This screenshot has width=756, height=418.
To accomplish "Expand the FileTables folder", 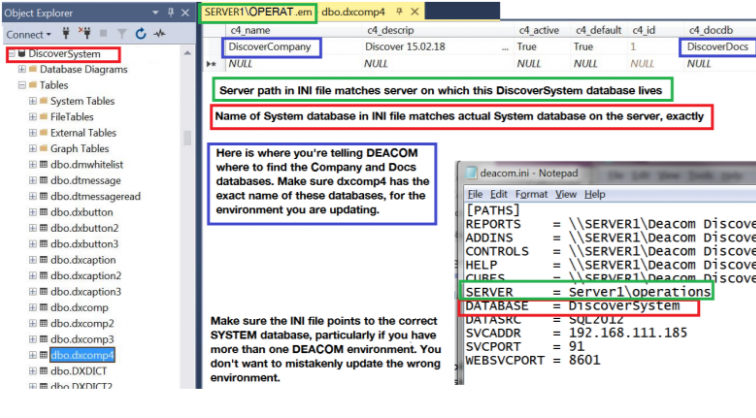I will (x=32, y=117).
